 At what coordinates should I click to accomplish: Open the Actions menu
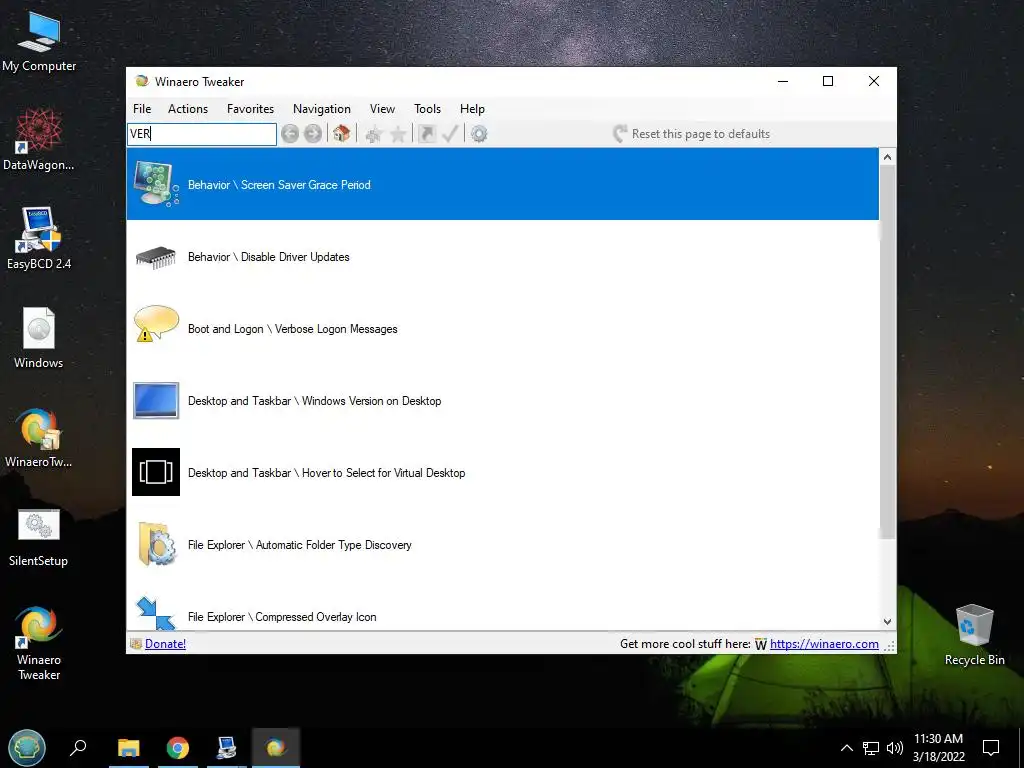pyautogui.click(x=188, y=109)
